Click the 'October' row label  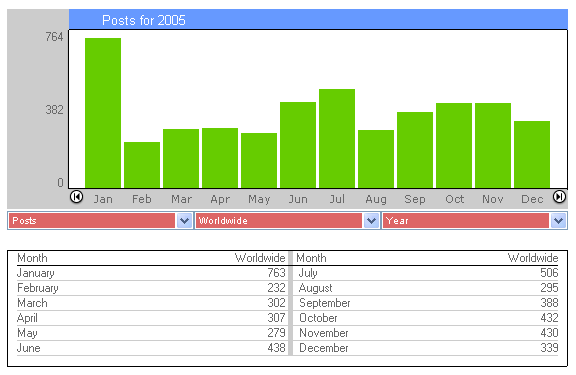click(x=318, y=318)
